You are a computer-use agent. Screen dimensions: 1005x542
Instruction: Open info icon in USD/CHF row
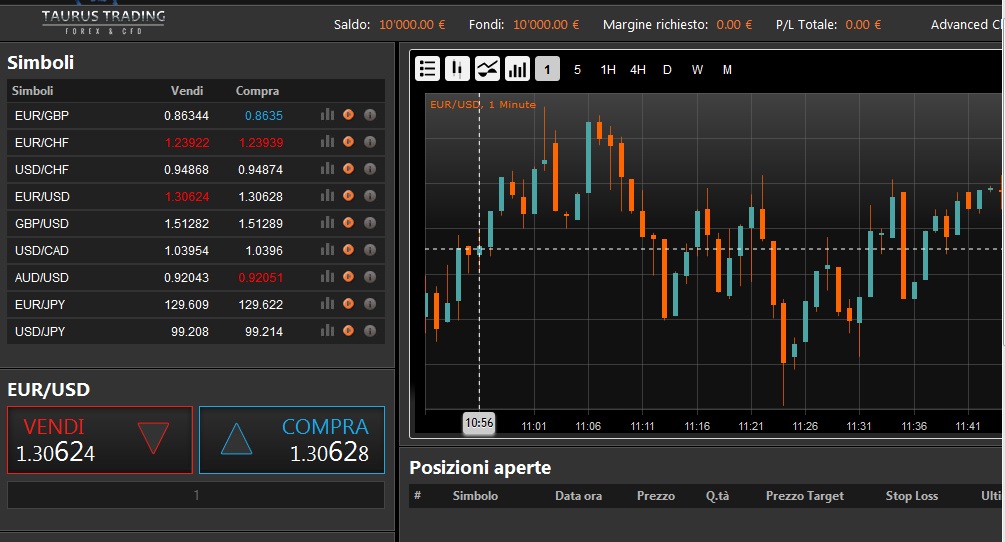point(370,168)
